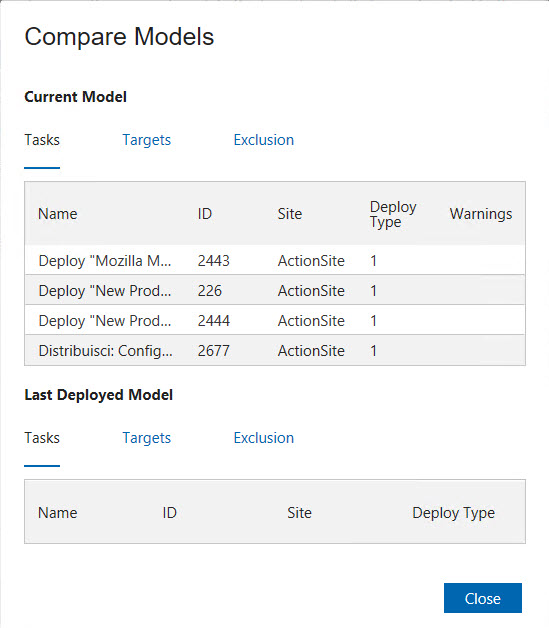Click Deploy Type header in Current Model table
Viewport: 549px width, 628px height.
(x=393, y=214)
